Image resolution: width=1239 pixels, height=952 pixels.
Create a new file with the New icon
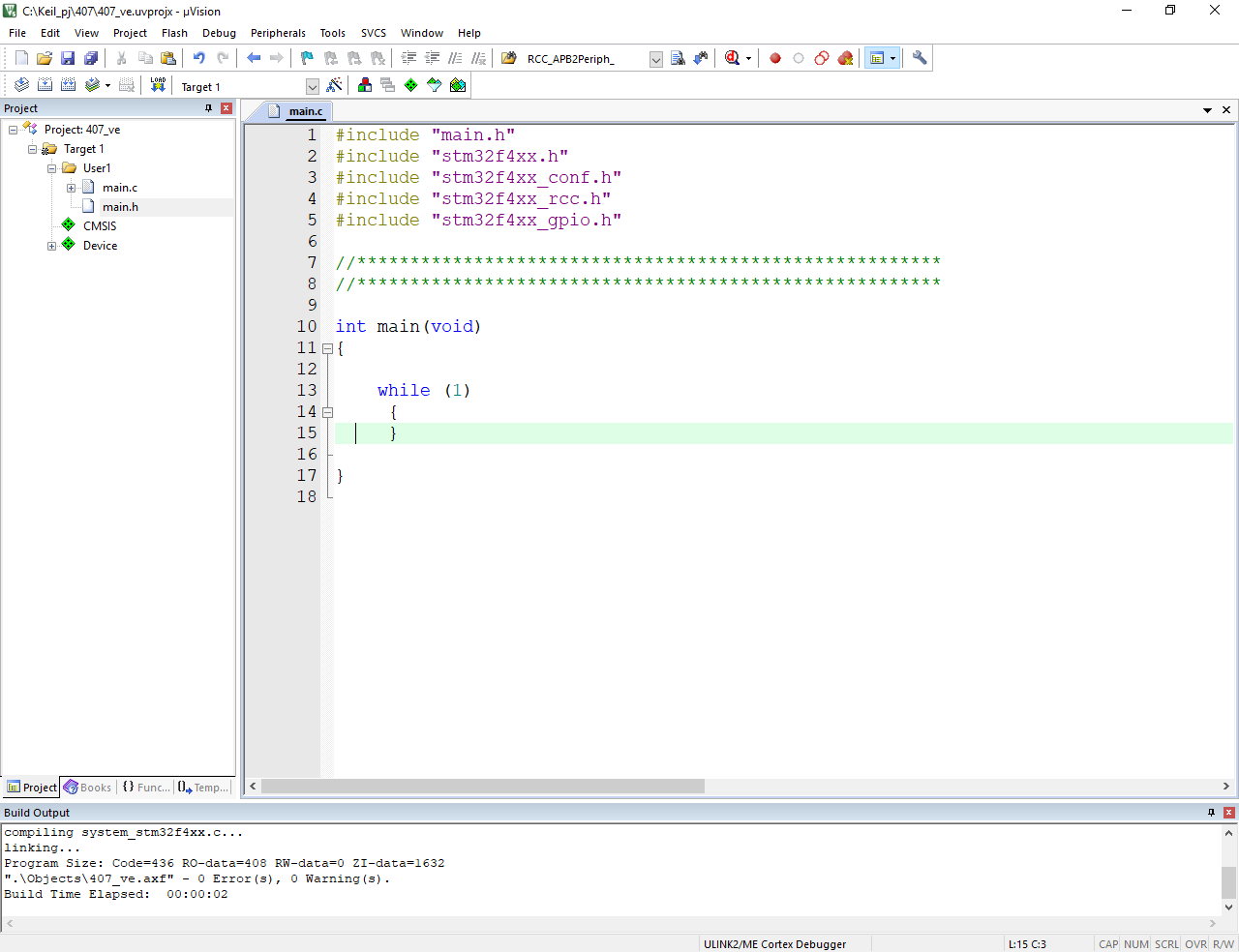(21, 58)
